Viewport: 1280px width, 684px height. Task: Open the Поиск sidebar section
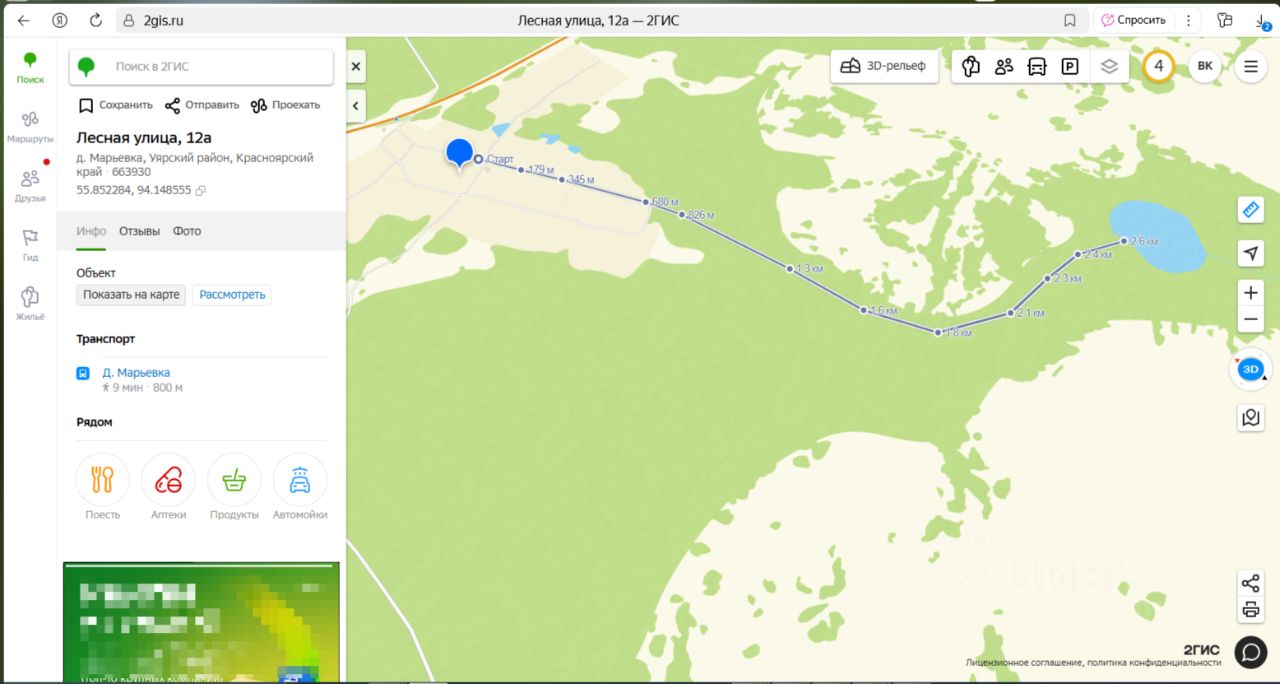click(x=30, y=68)
